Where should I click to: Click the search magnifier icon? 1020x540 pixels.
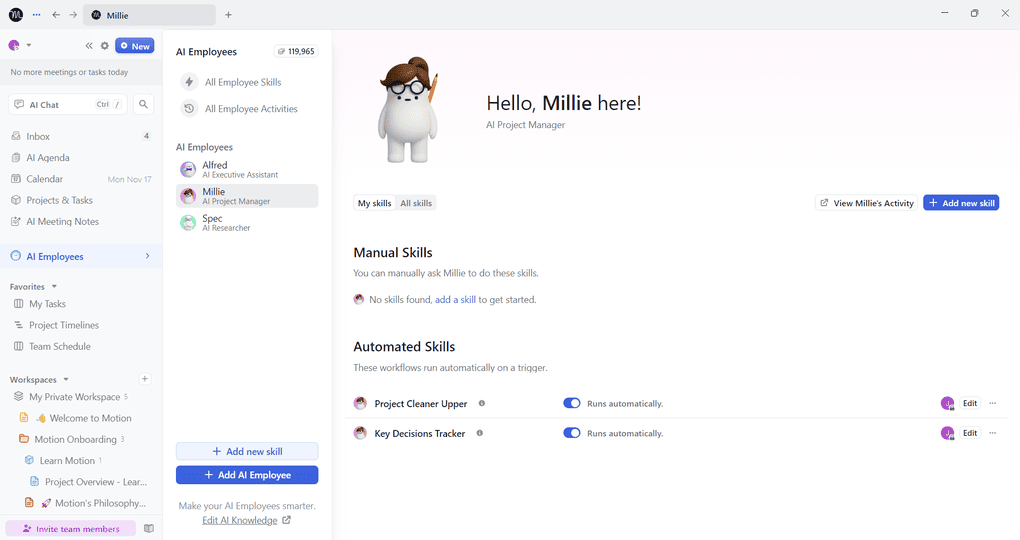click(x=144, y=104)
